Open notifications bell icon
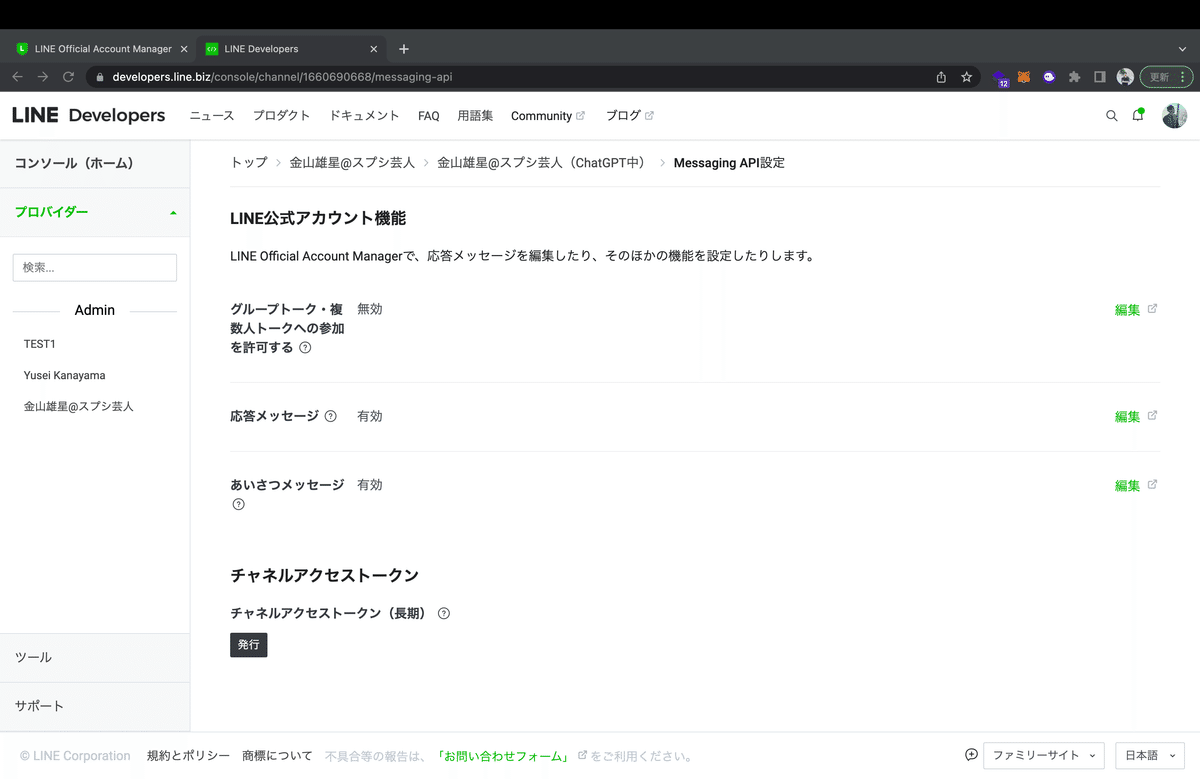1200x779 pixels. [x=1138, y=115]
